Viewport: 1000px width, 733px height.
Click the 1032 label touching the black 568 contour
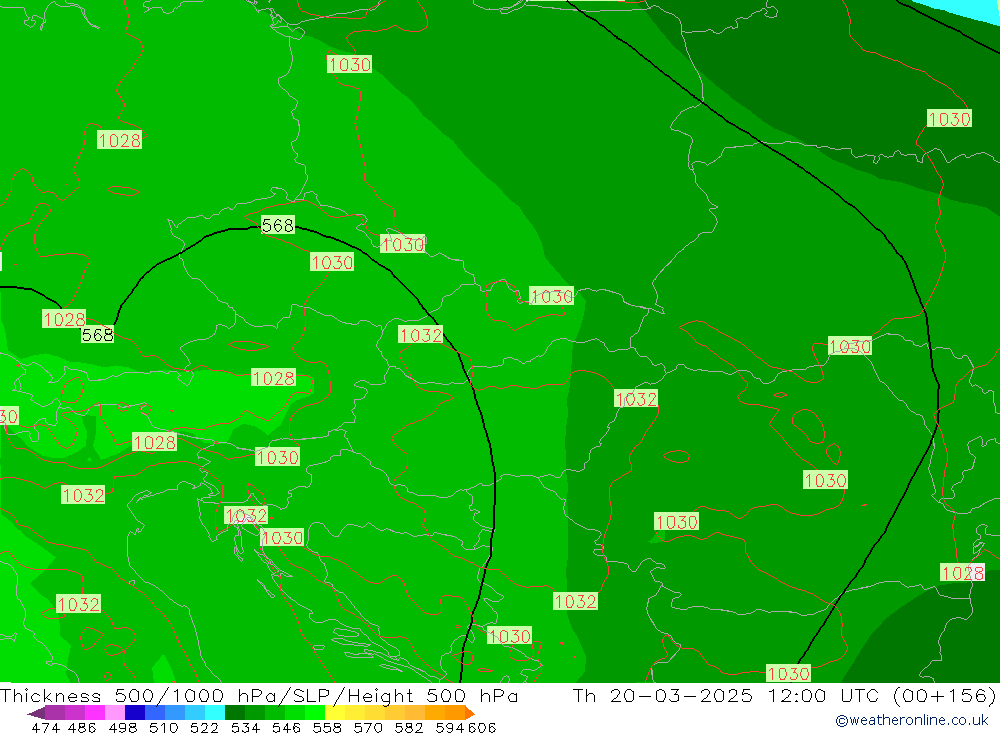coord(420,335)
